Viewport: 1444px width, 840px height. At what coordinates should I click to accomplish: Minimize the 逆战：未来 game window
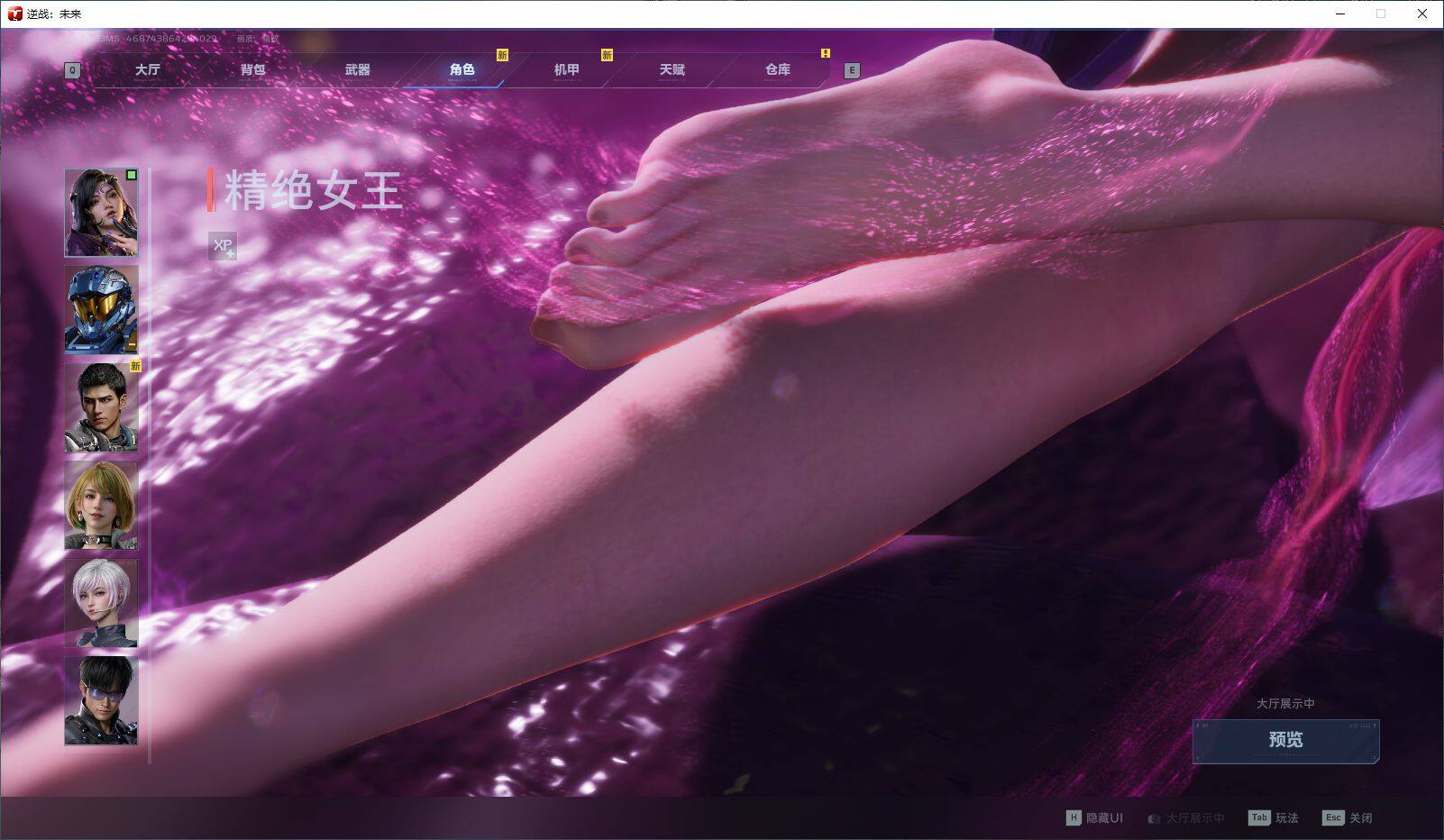pyautogui.click(x=1340, y=14)
